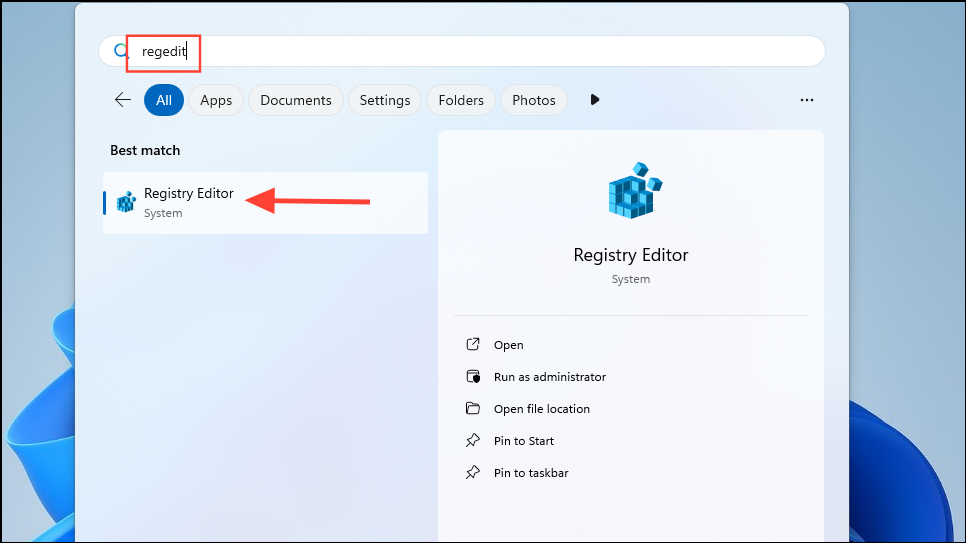Switch to the Folders filter
The width and height of the screenshot is (966, 543).
point(461,100)
